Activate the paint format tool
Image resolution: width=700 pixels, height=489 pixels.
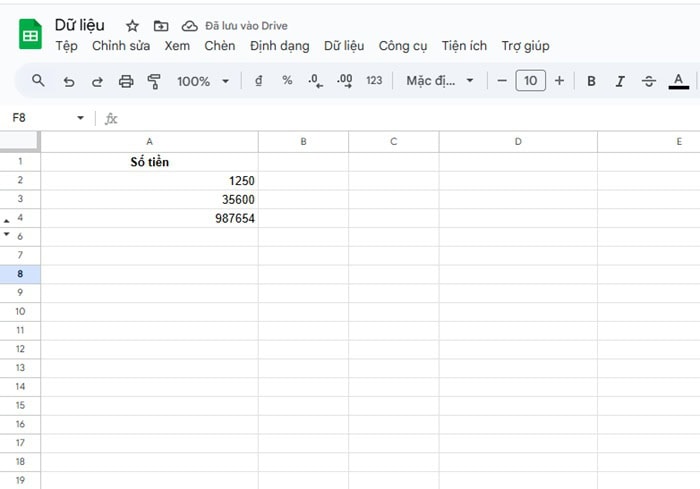tap(154, 81)
